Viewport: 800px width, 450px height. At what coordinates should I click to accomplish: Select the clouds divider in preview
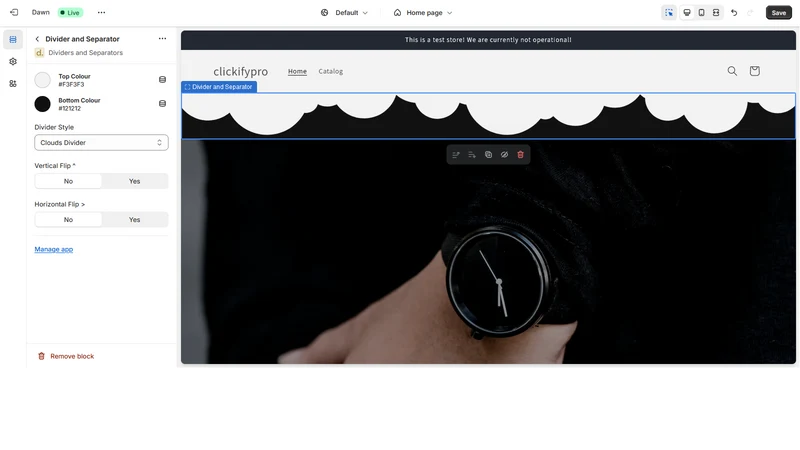(488, 116)
